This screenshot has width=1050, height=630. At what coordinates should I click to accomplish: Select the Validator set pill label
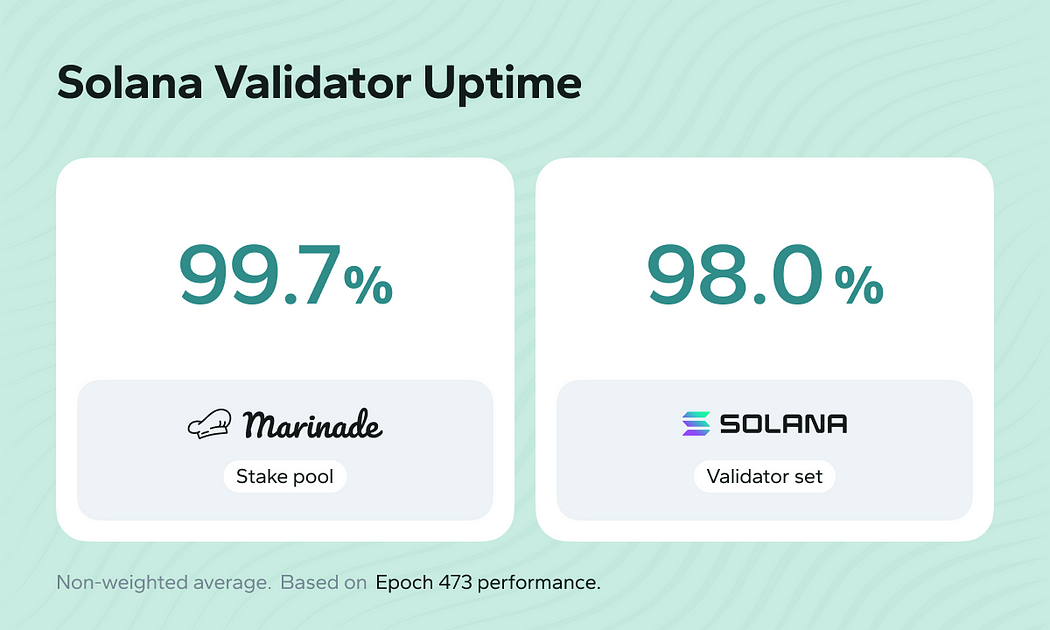pyautogui.click(x=764, y=476)
